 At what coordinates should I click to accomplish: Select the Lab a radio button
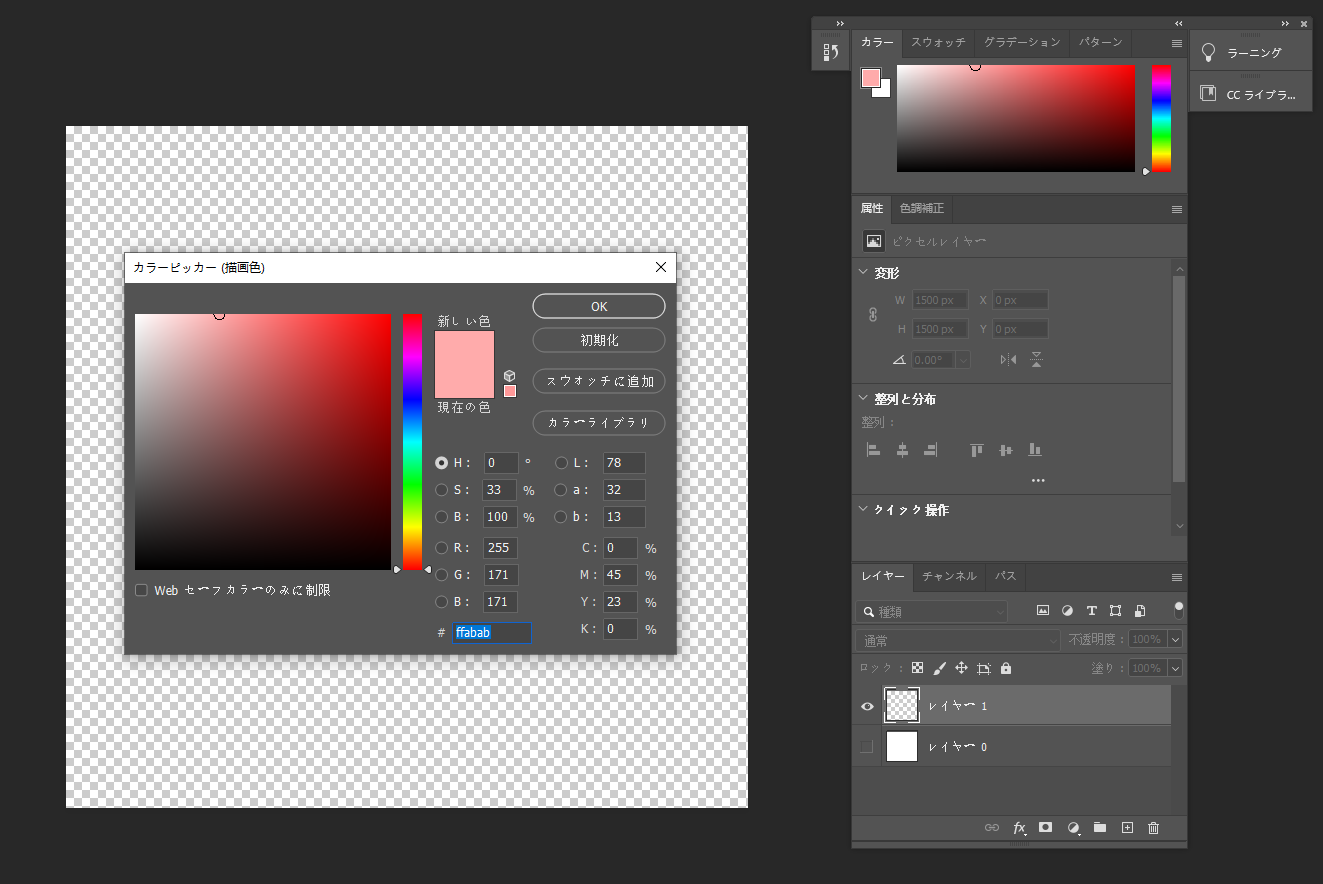pyautogui.click(x=561, y=490)
